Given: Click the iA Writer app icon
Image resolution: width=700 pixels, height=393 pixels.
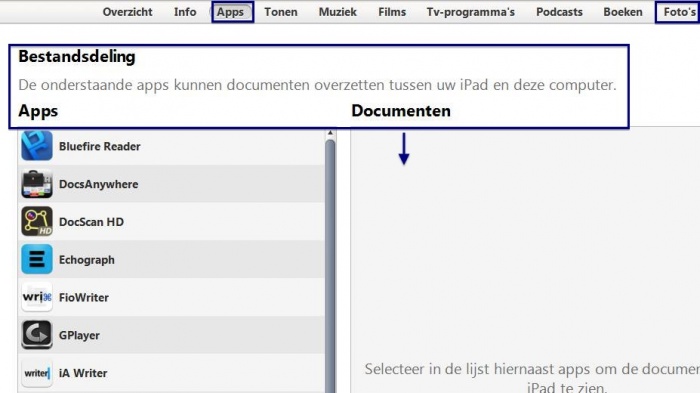Looking at the screenshot, I should click(x=37, y=372).
